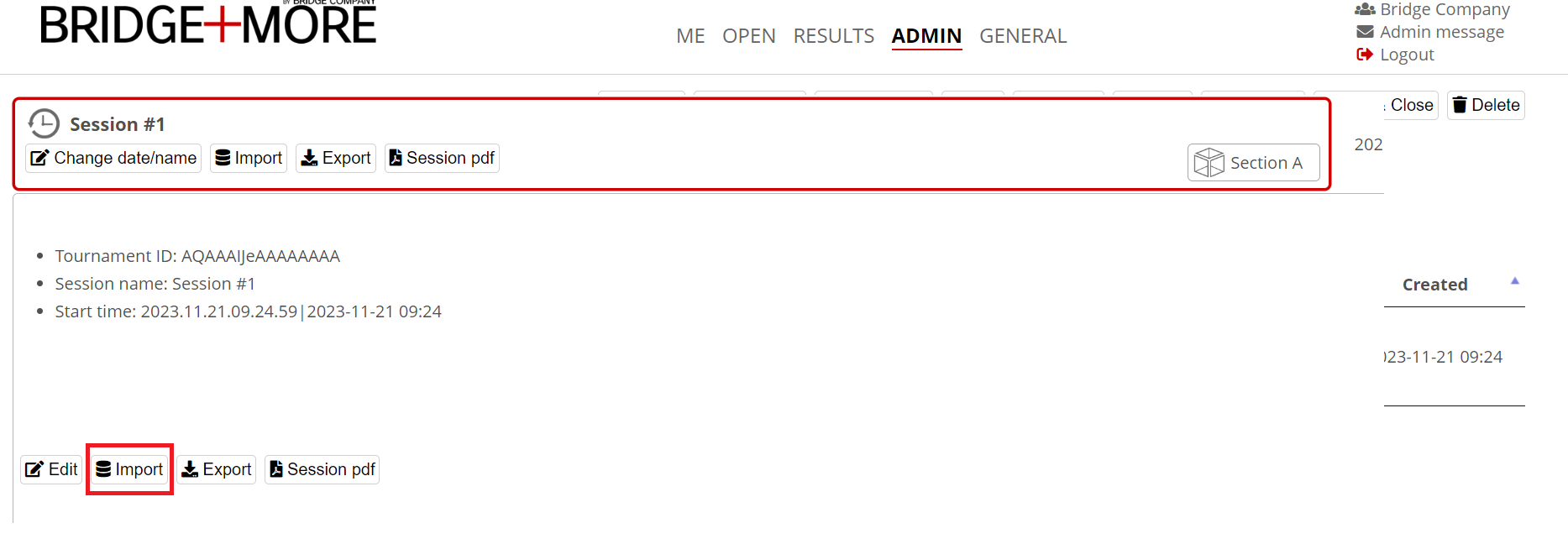
Task: Select the OPEN navigation item
Action: pos(748,36)
